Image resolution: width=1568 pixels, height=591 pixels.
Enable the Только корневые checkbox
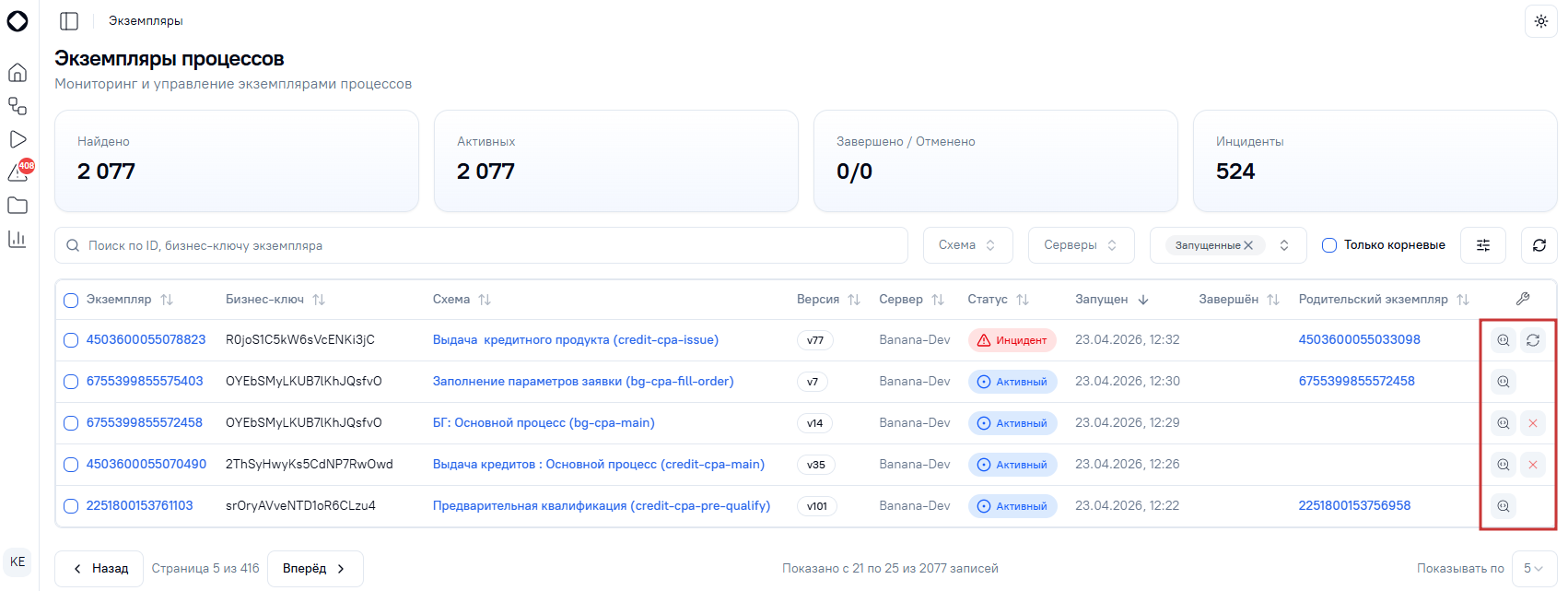1329,245
